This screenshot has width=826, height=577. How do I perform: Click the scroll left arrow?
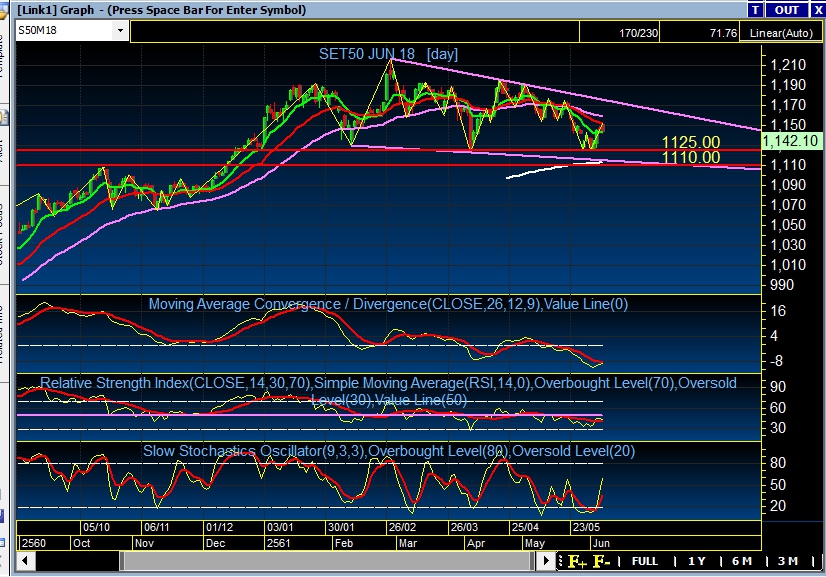(25, 561)
